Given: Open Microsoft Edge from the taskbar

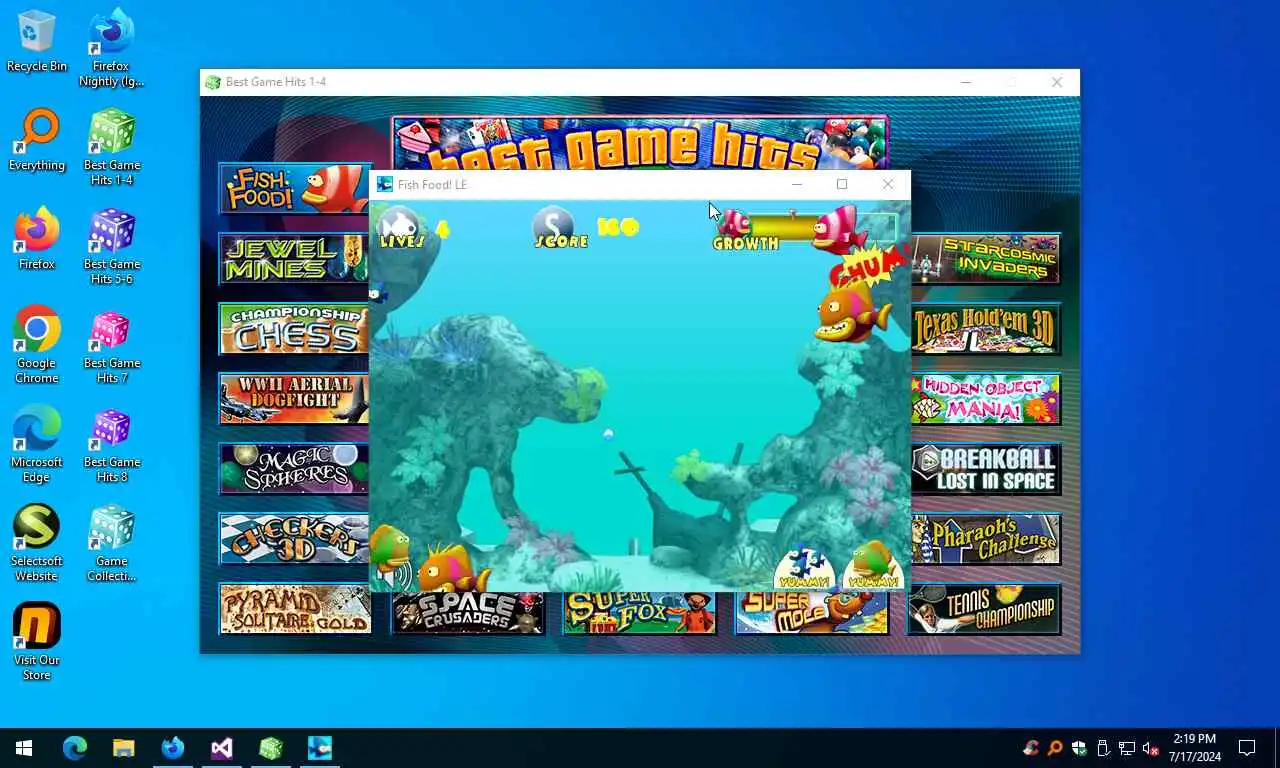Looking at the screenshot, I should click(x=75, y=748).
